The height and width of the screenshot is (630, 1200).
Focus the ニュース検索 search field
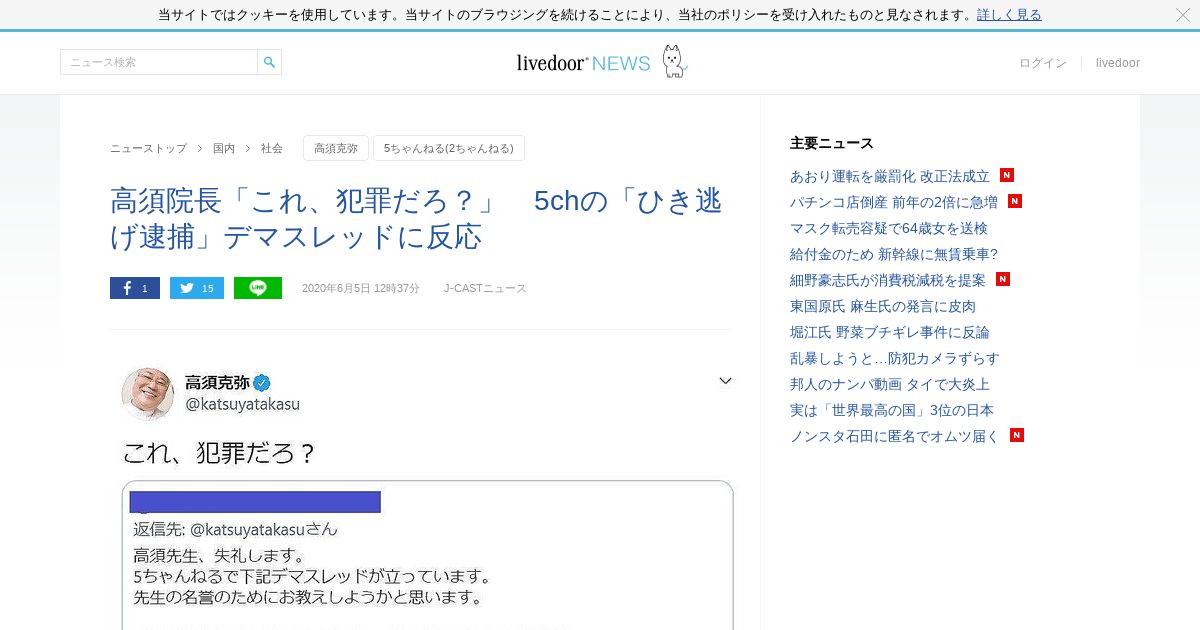click(159, 62)
